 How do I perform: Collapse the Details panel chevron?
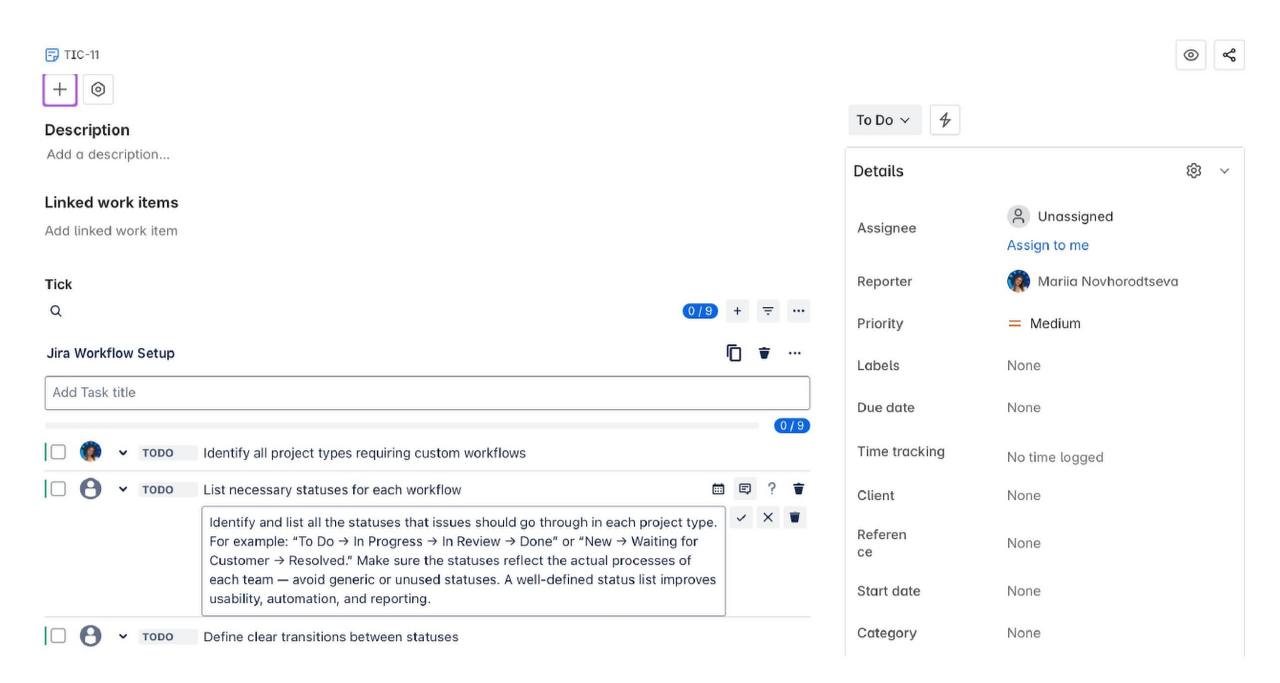click(1225, 171)
